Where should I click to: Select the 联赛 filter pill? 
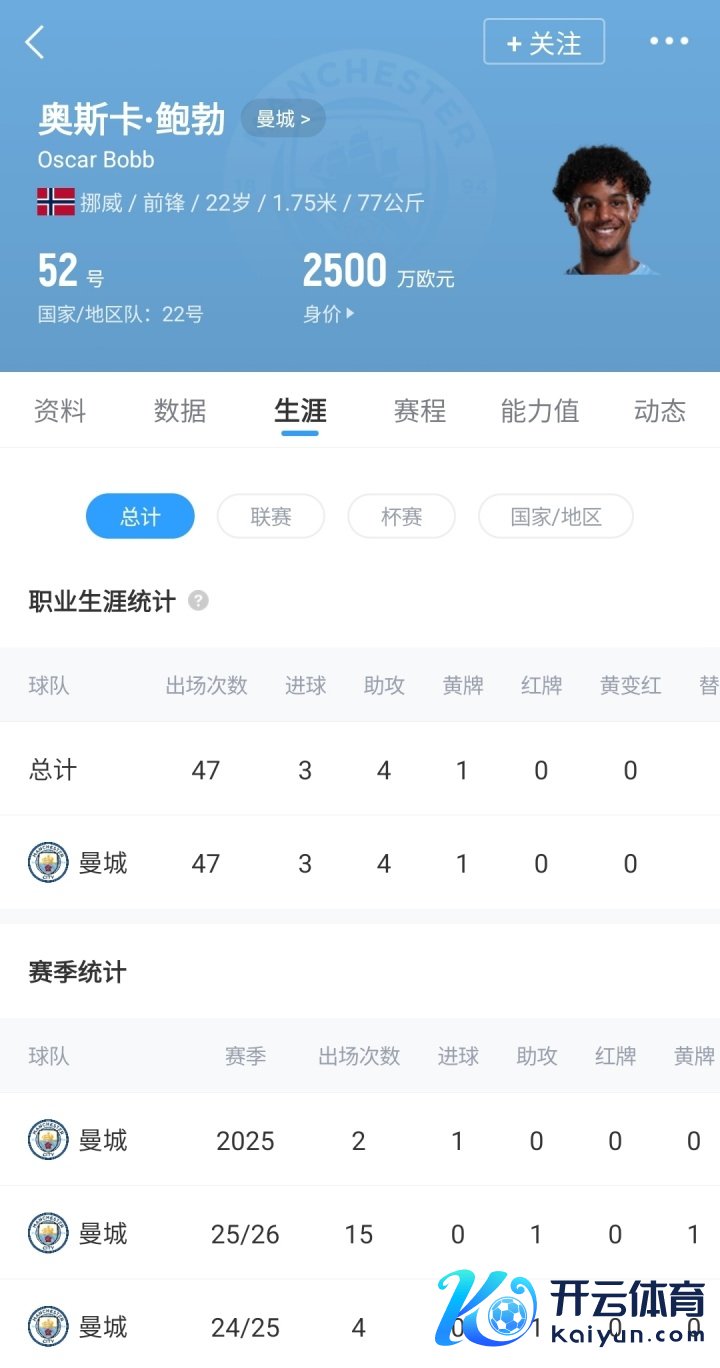point(271,517)
